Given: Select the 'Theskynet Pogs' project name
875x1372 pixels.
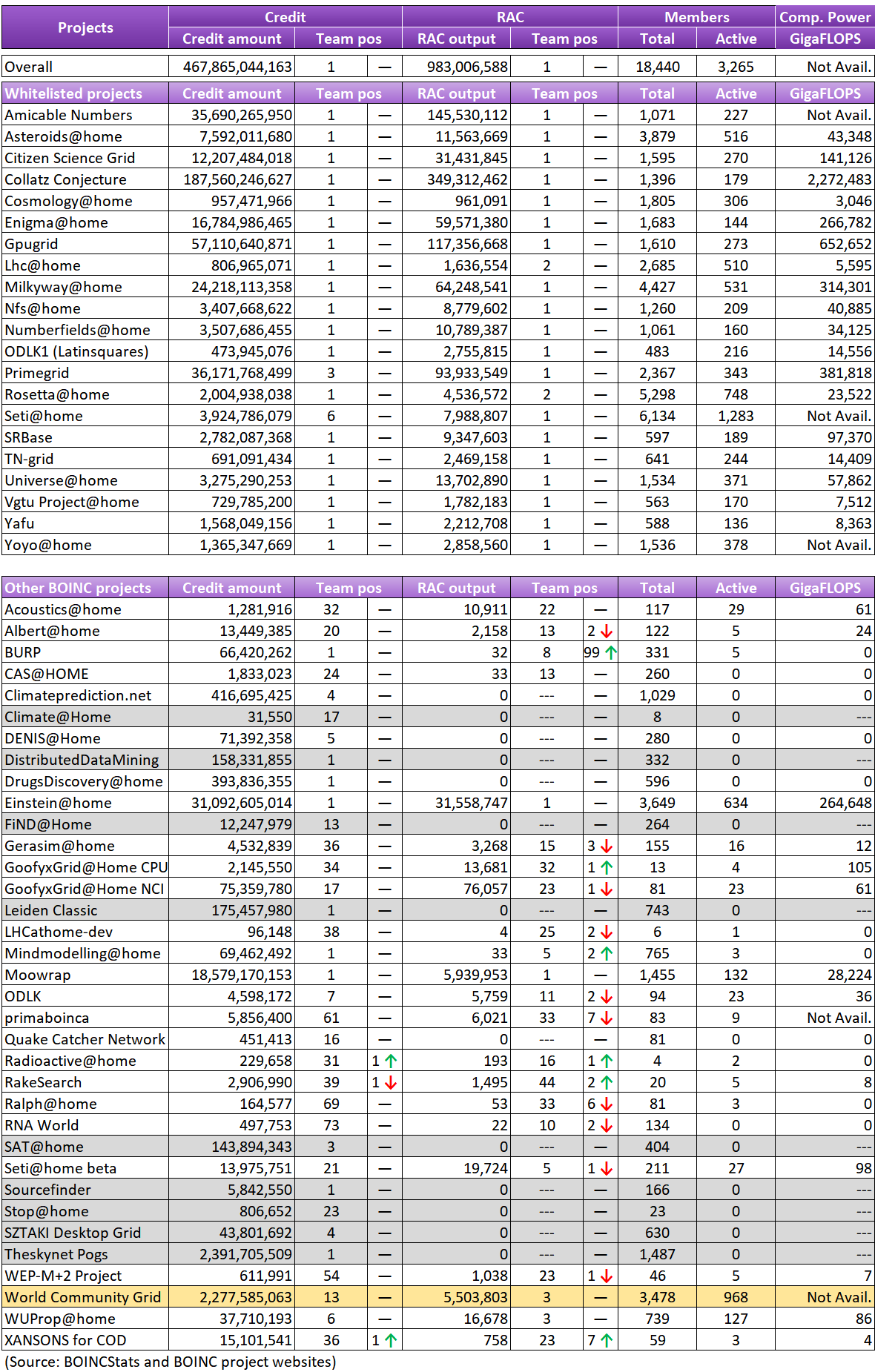Looking at the screenshot, I should pyautogui.click(x=56, y=1254).
